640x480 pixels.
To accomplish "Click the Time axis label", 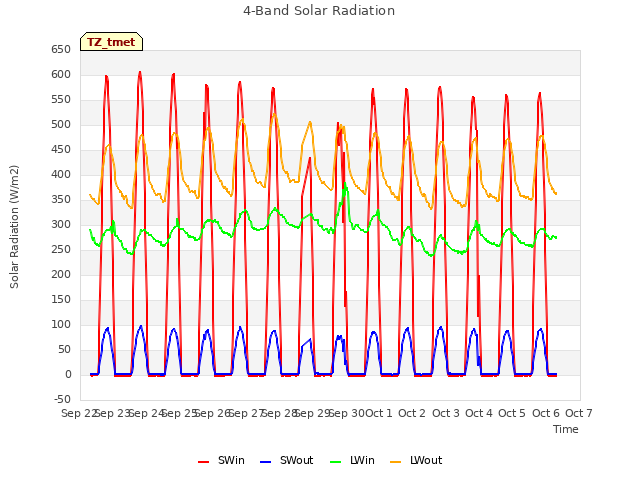I will point(566,429).
